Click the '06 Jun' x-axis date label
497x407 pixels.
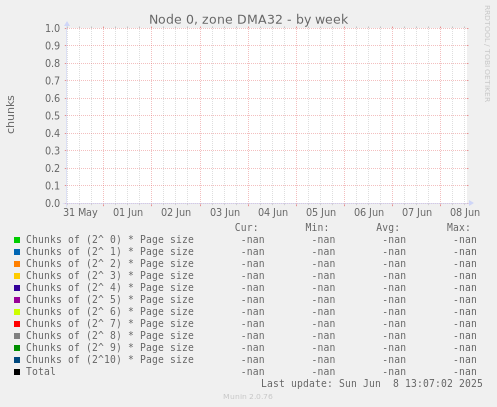(x=369, y=213)
